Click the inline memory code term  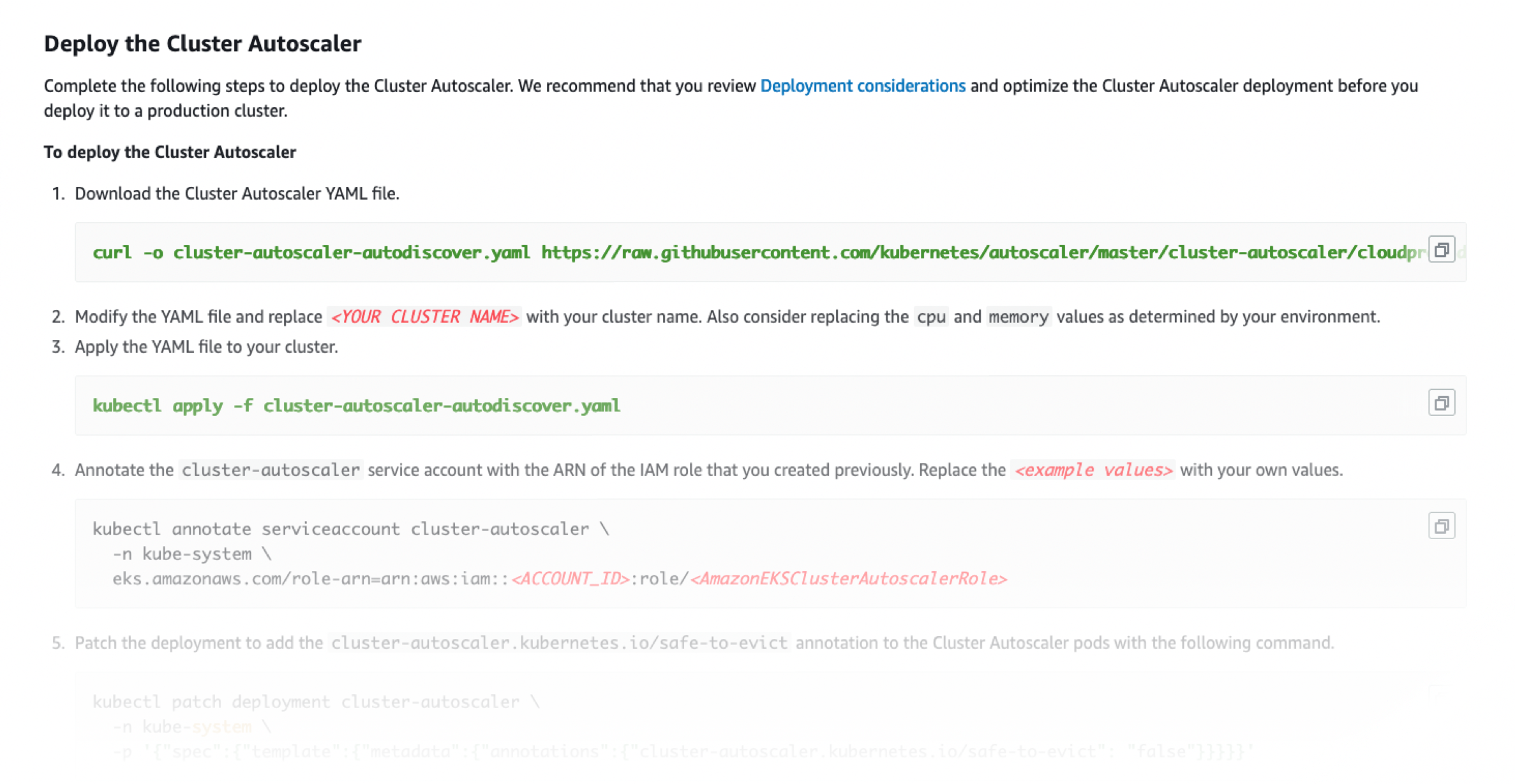coord(1018,317)
